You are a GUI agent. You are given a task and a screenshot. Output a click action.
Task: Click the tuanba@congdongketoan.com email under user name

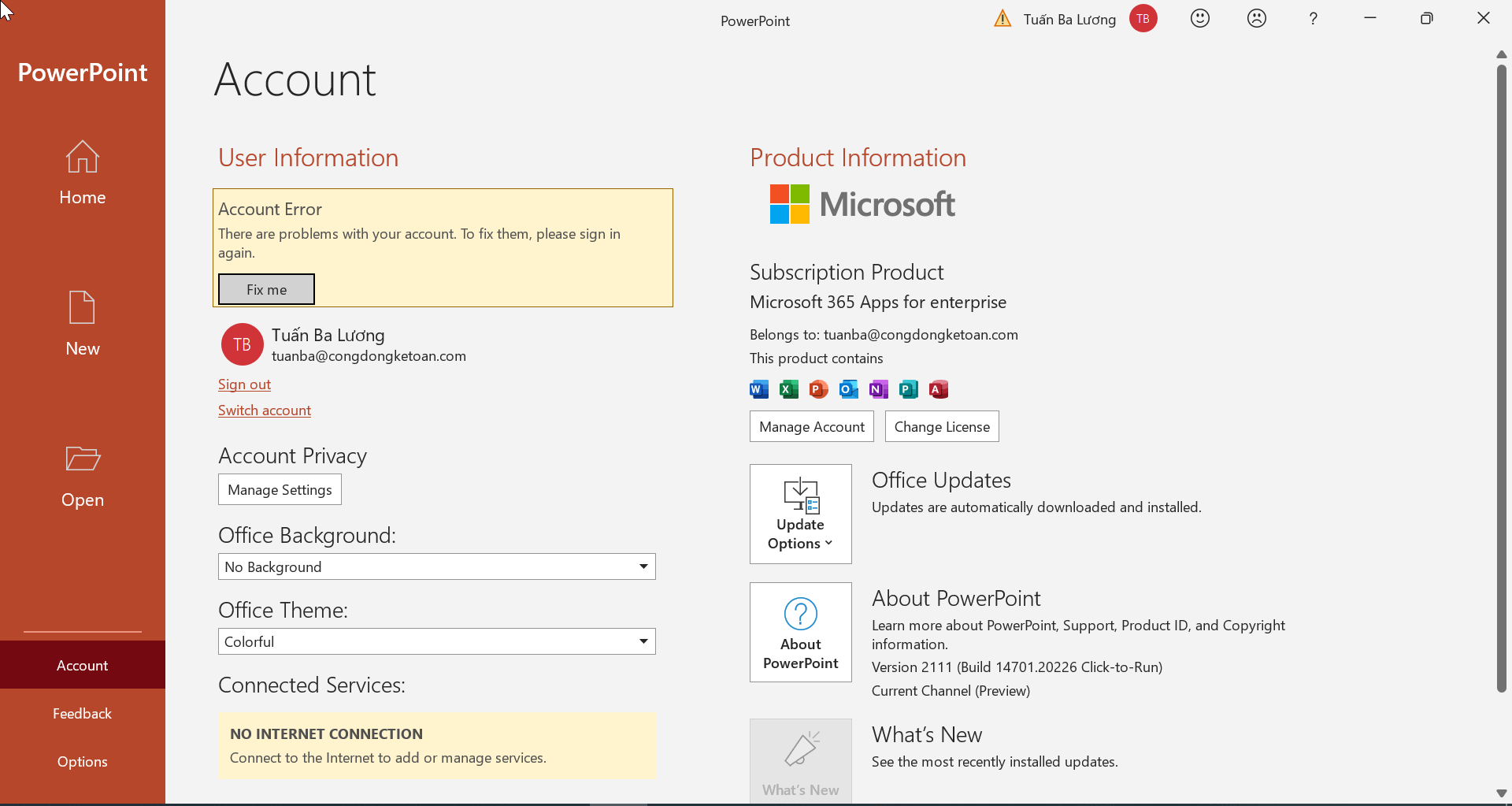pyautogui.click(x=369, y=356)
